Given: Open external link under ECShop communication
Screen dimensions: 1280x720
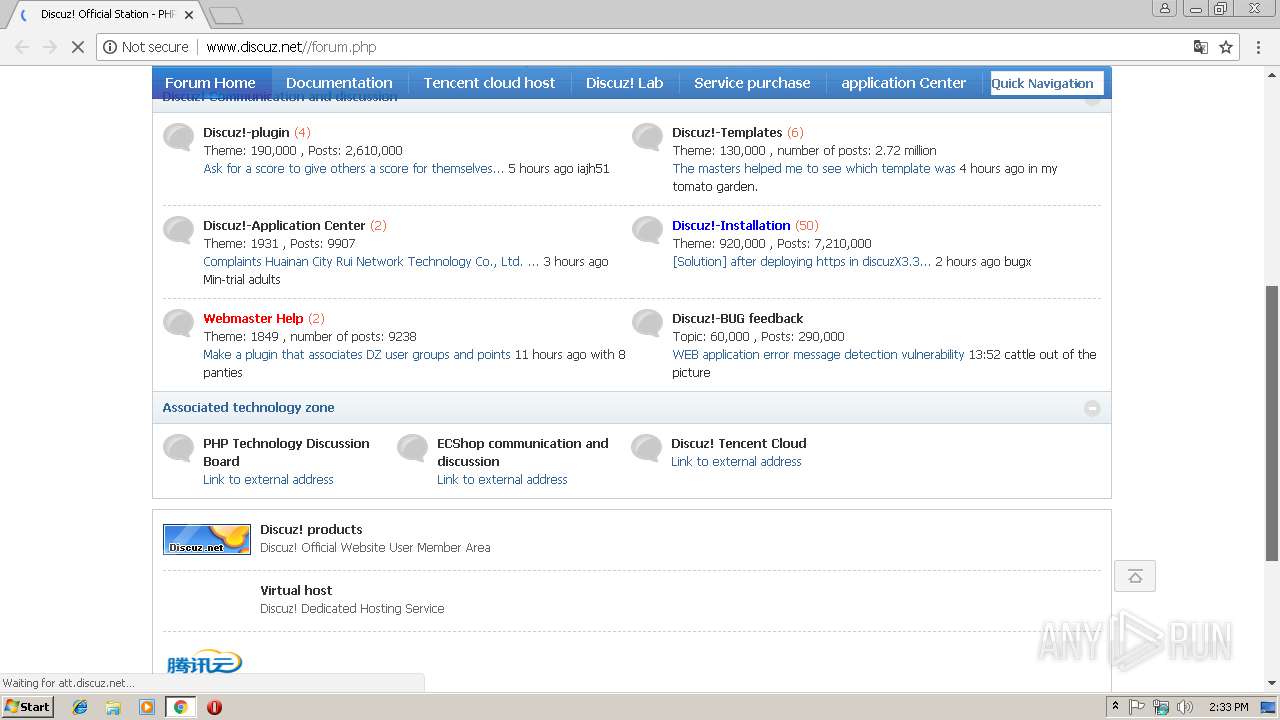Looking at the screenshot, I should coord(502,479).
